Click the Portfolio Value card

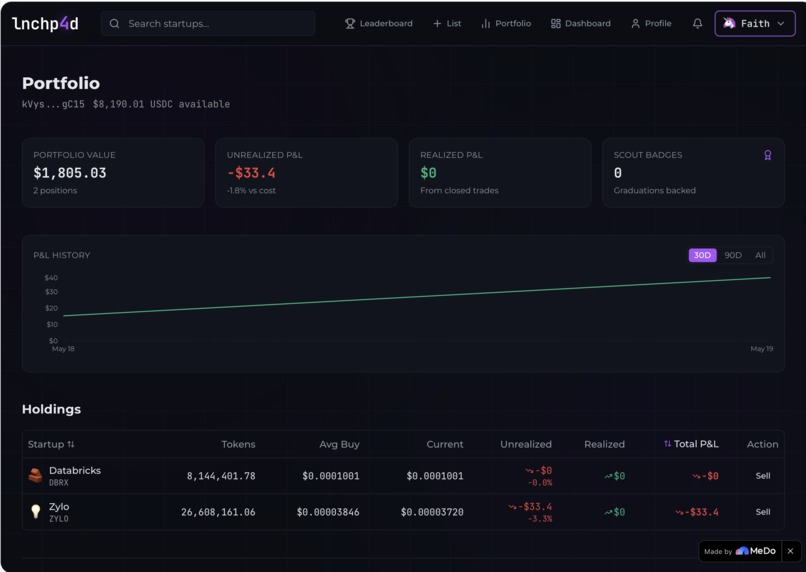coord(113,173)
